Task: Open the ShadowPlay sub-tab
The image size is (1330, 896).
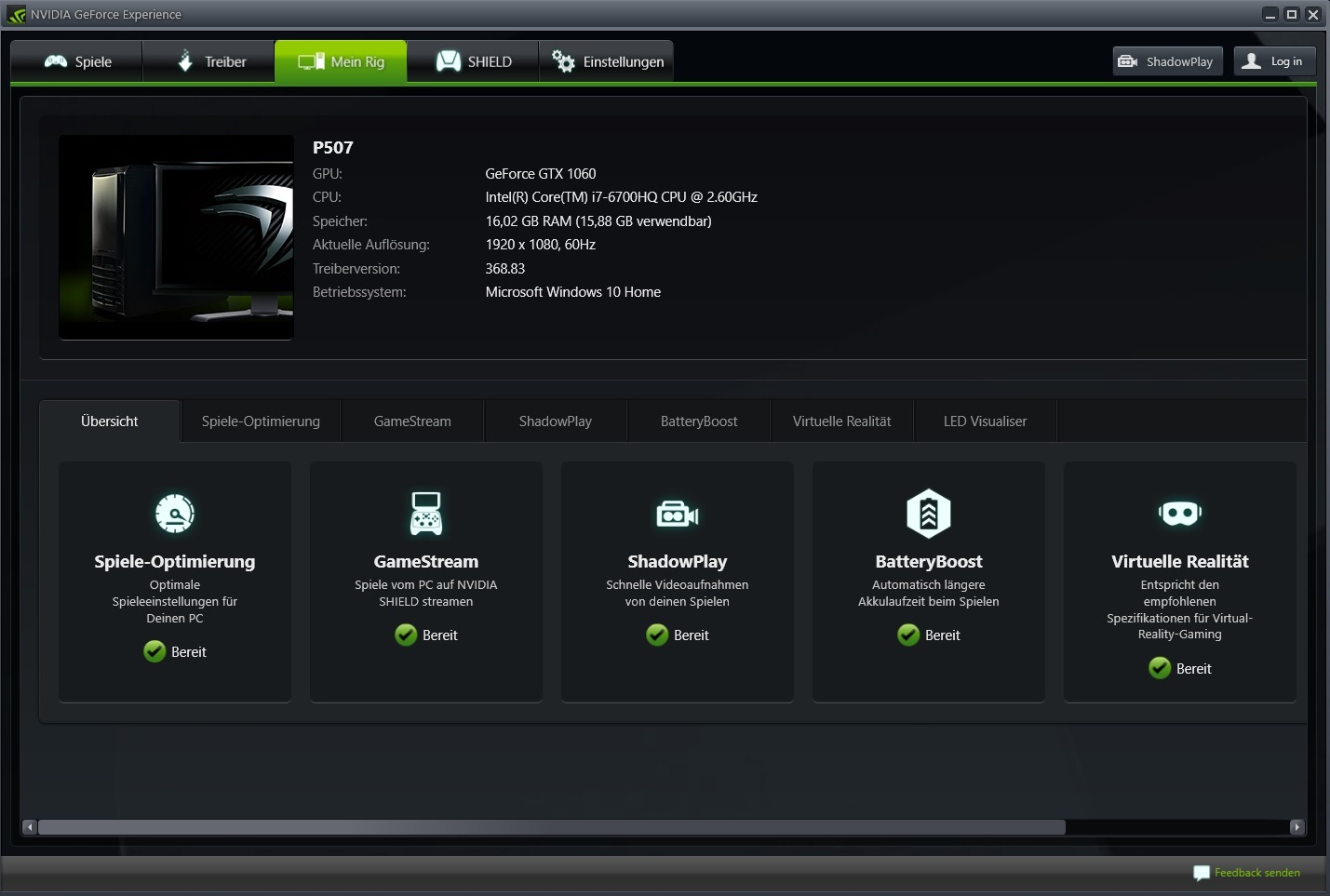Action: pos(556,421)
